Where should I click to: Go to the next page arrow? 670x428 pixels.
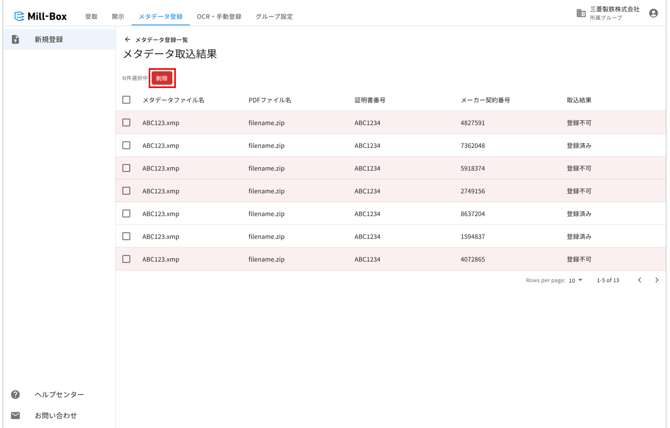657,280
